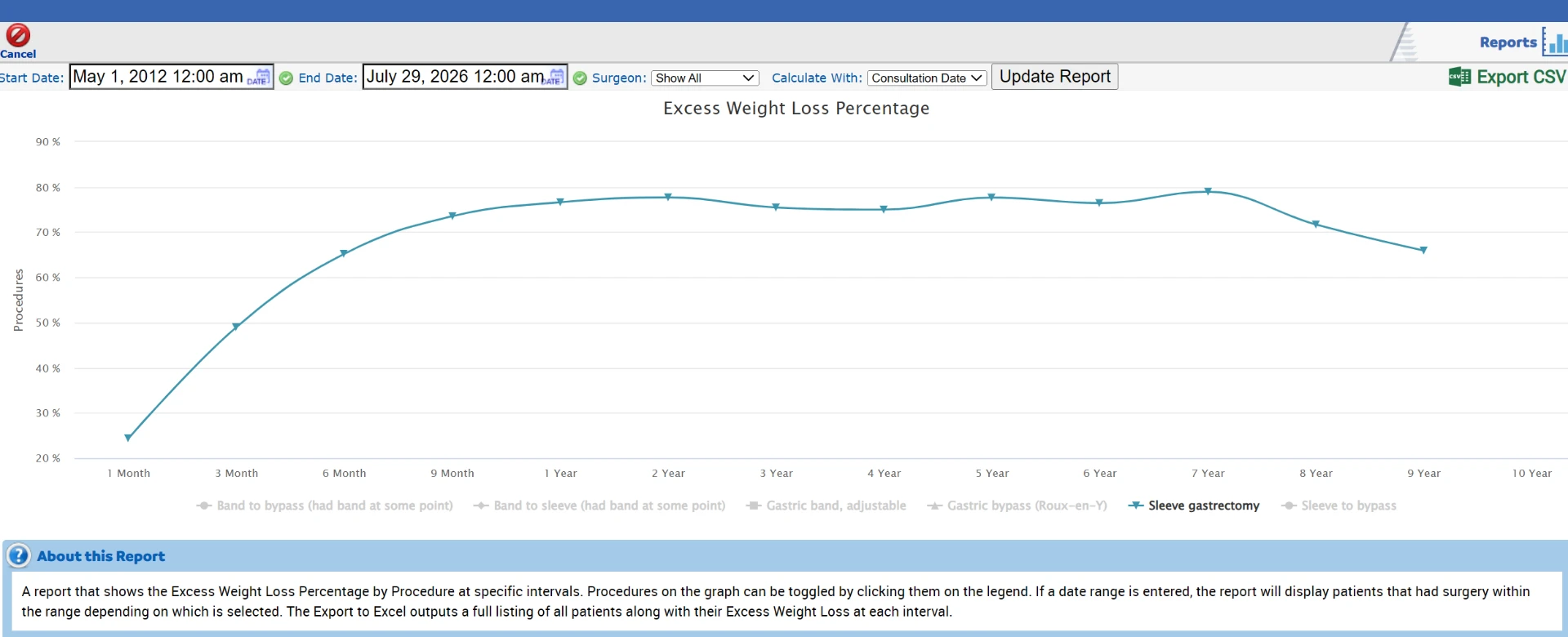Click the green check icon beside End Date
The width and height of the screenshot is (1568, 637).
[580, 78]
